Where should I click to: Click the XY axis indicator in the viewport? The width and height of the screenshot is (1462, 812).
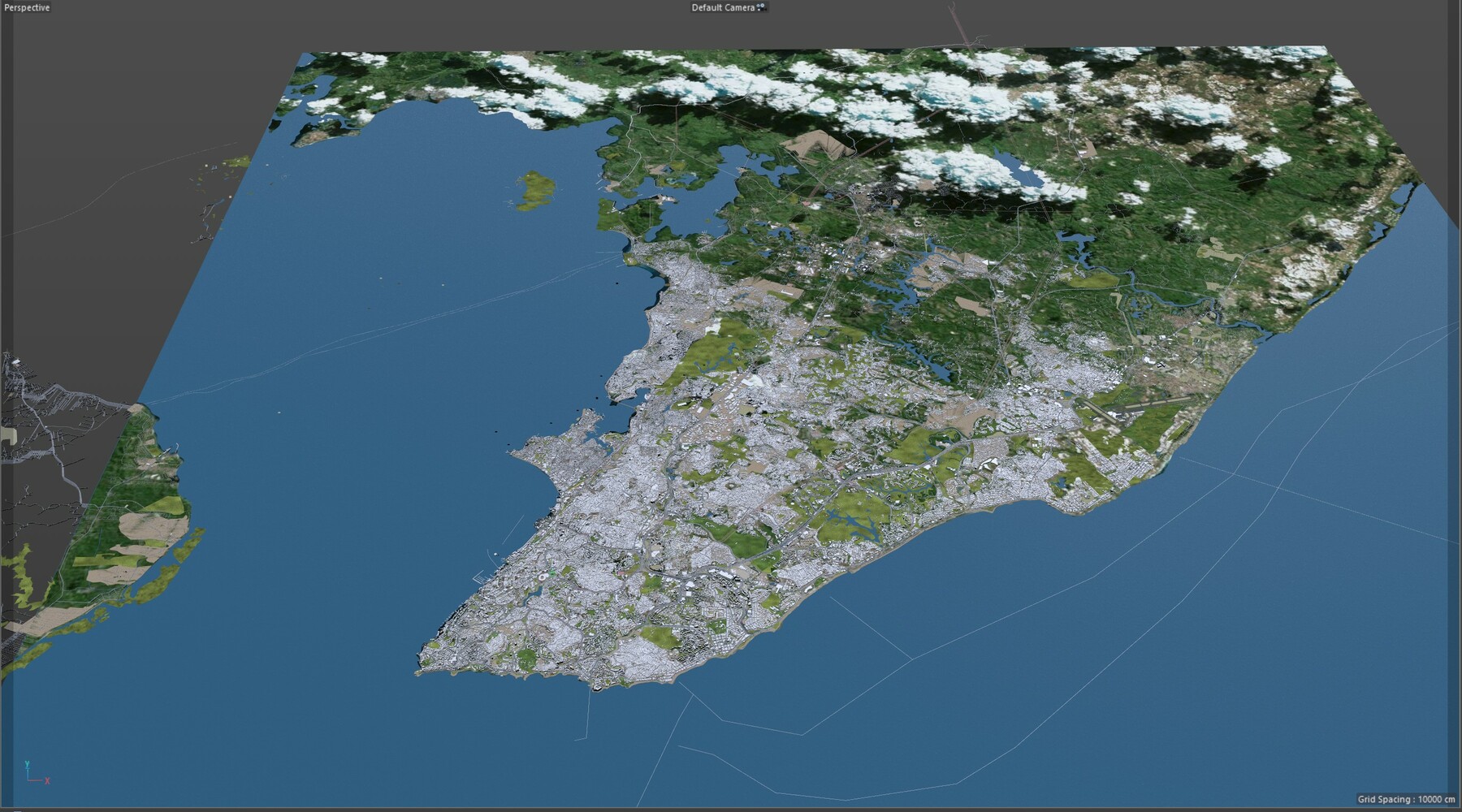click(x=36, y=772)
